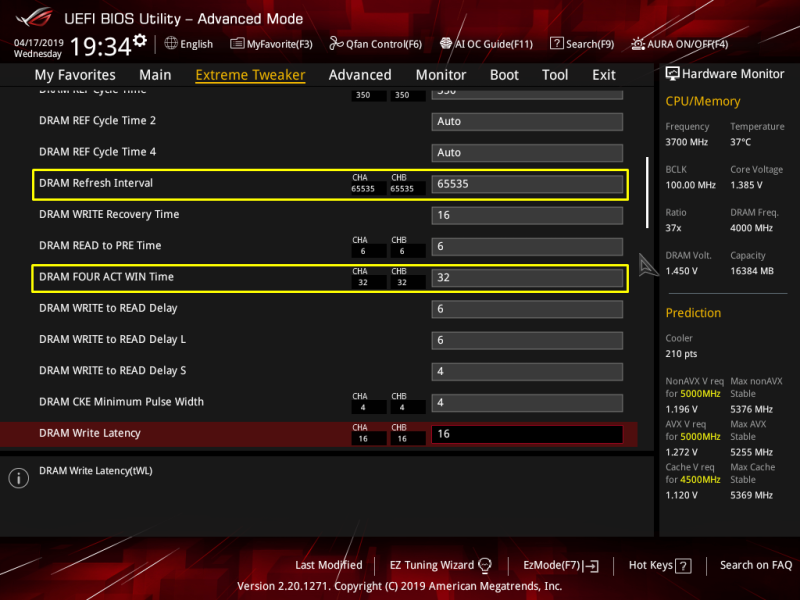This screenshot has height=600, width=800.
Task: Click the Search magnifier icon
Action: point(559,44)
